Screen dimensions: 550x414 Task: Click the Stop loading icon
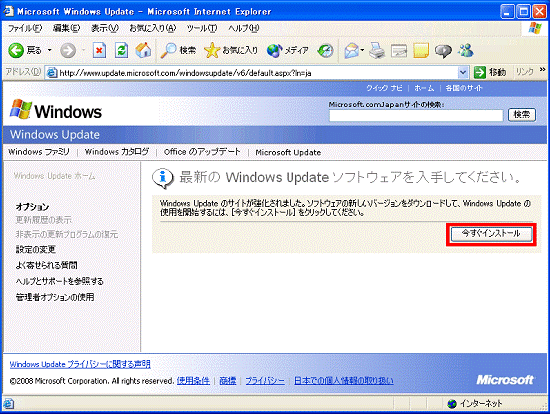click(99, 51)
